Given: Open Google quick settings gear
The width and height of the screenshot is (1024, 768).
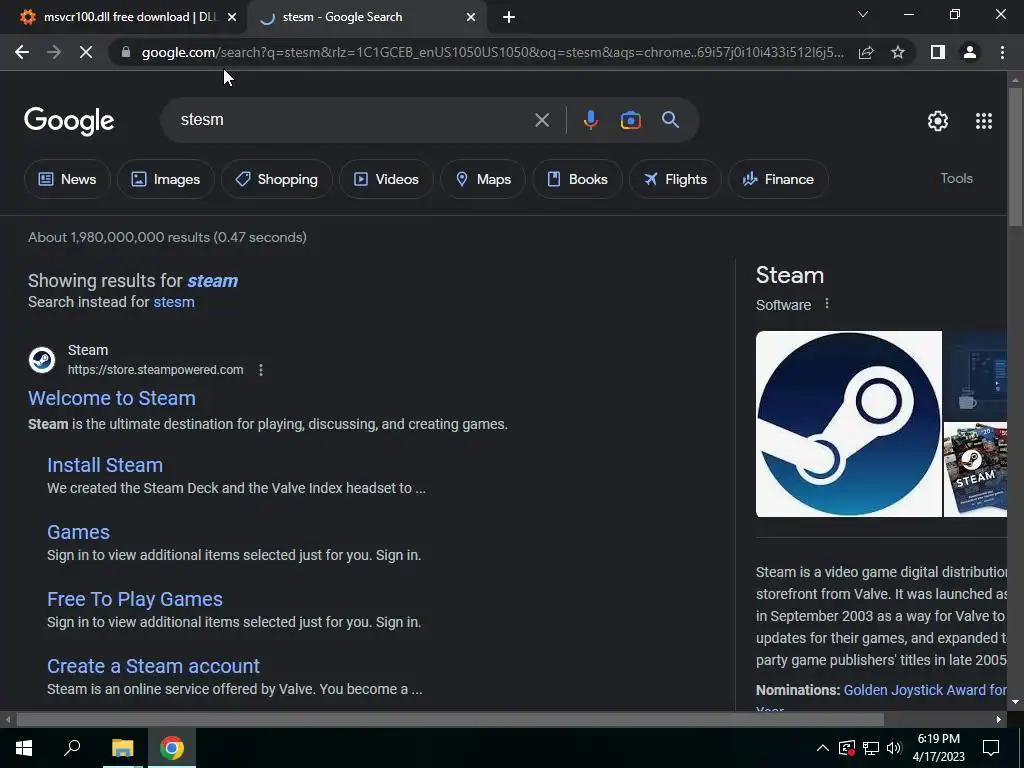Looking at the screenshot, I should tap(938, 121).
